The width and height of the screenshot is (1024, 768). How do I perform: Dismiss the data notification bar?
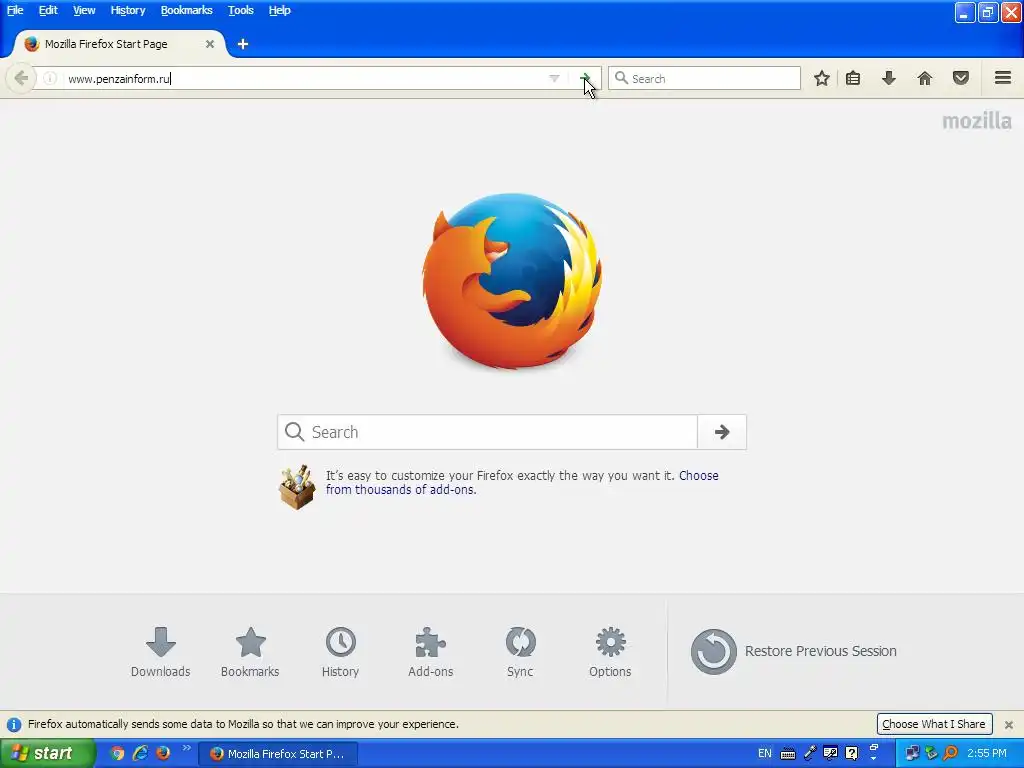click(1008, 724)
